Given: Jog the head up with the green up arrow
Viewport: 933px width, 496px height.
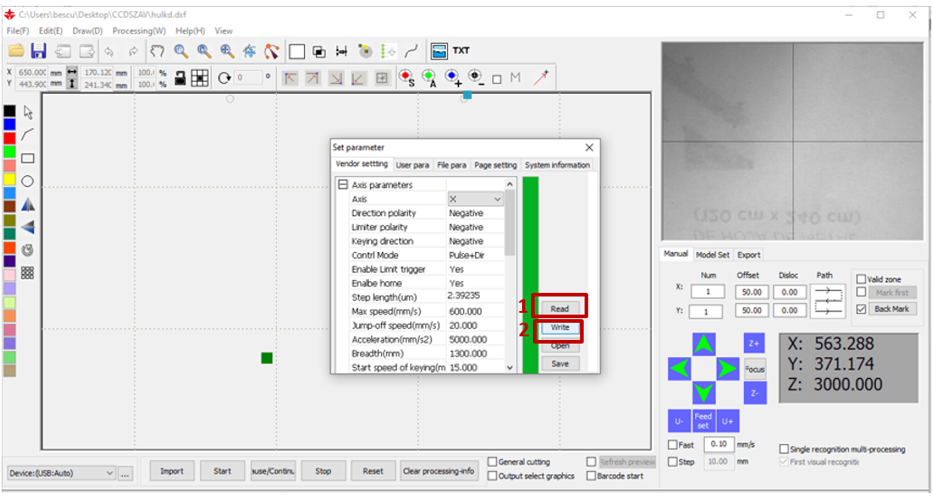Looking at the screenshot, I should 704,344.
